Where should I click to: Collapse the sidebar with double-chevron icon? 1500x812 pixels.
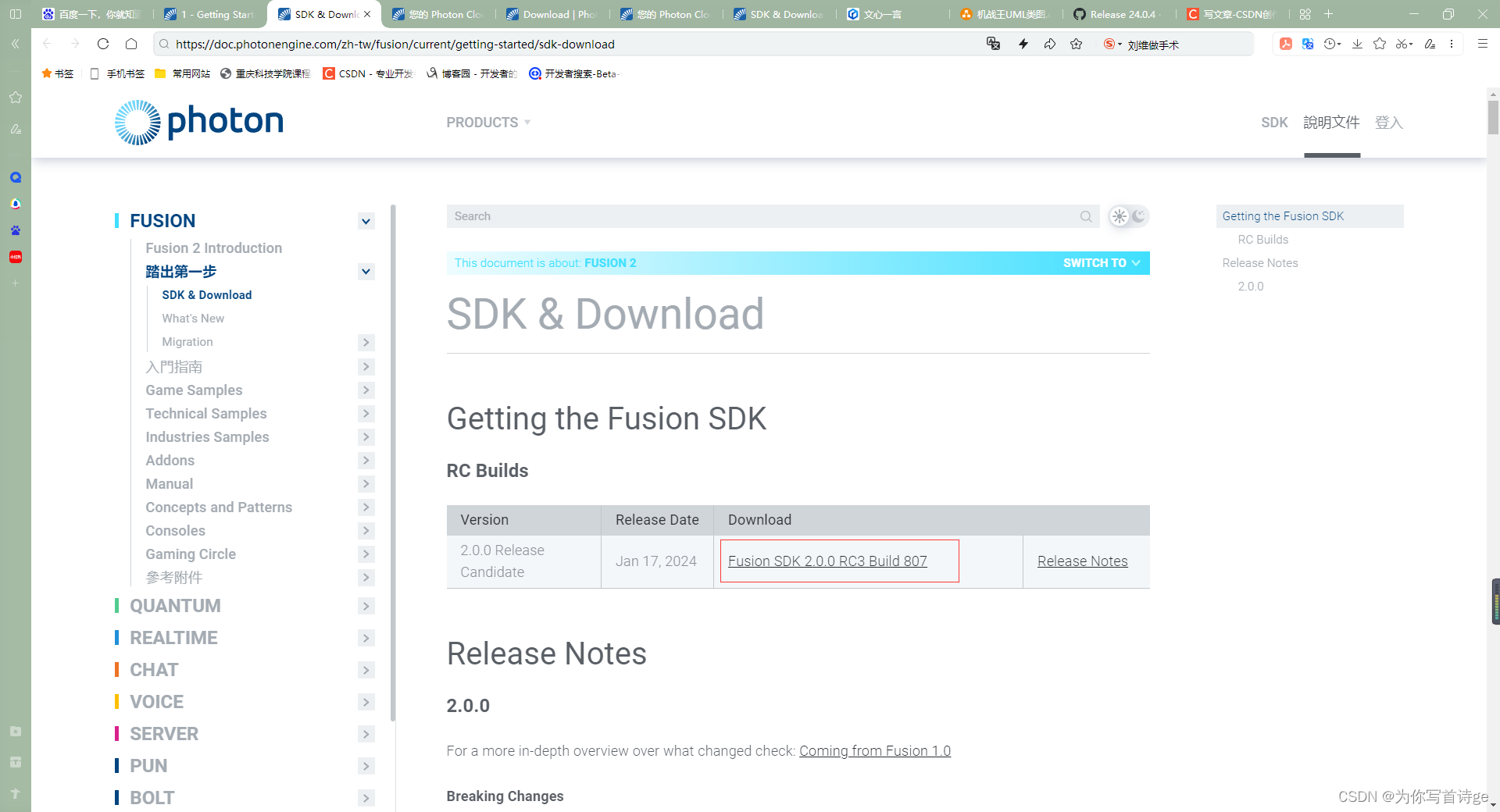click(15, 44)
